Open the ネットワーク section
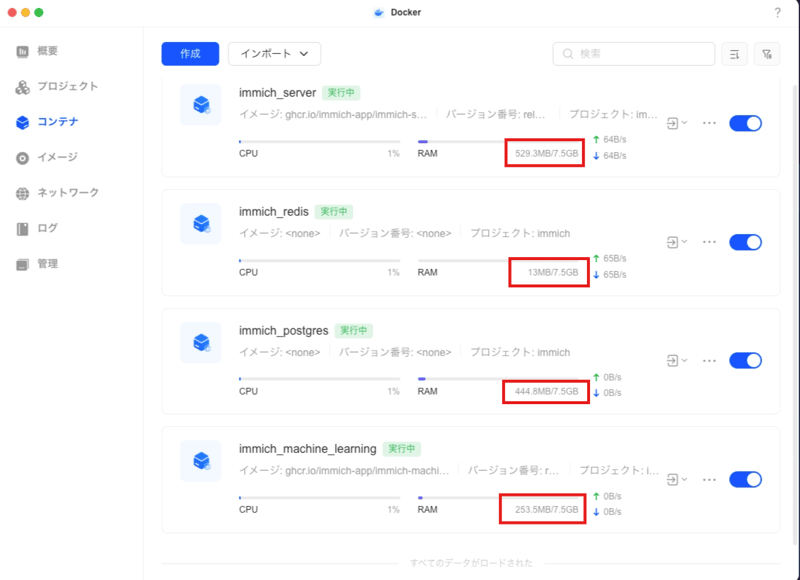Image resolution: width=800 pixels, height=580 pixels. click(x=57, y=193)
